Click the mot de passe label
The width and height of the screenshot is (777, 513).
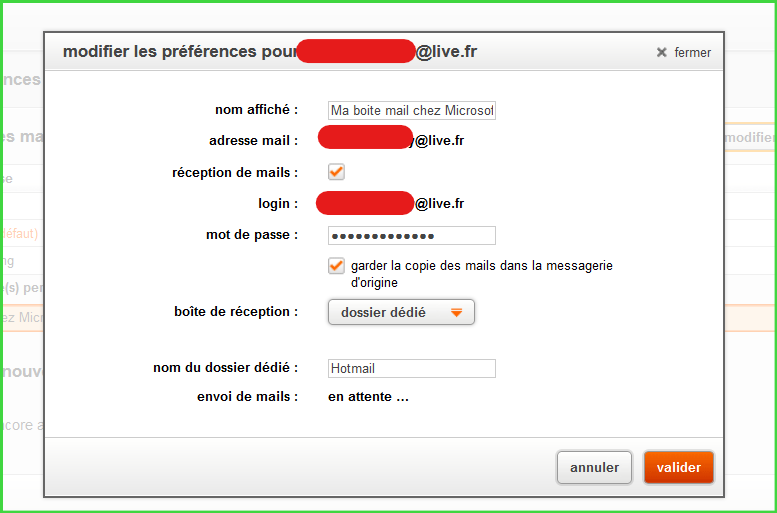[252, 235]
